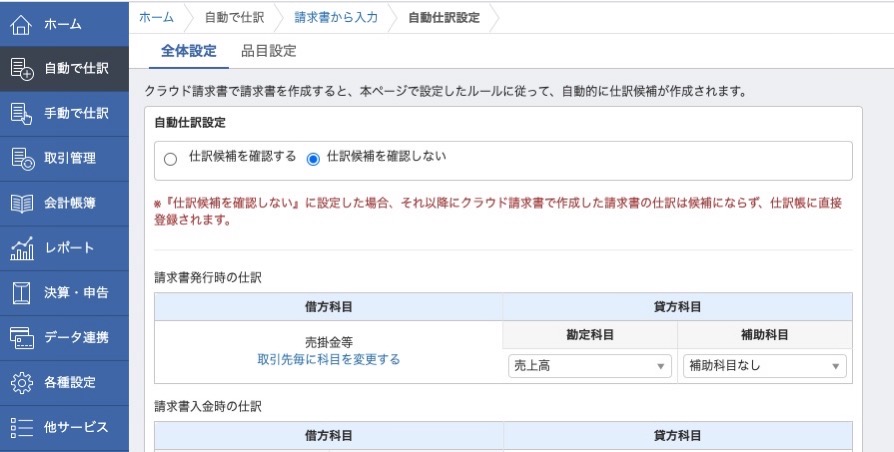
Task: Expand the 補助科目なし dropdown
Action: coord(765,366)
